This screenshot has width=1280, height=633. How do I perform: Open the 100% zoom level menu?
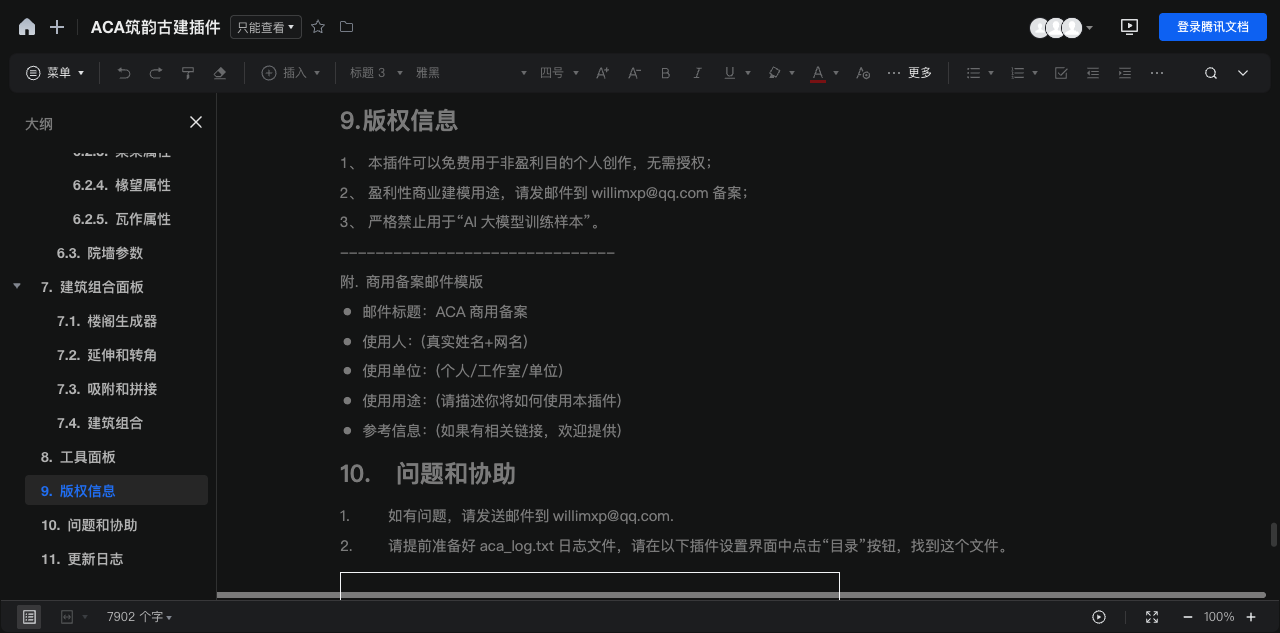coord(1219,617)
